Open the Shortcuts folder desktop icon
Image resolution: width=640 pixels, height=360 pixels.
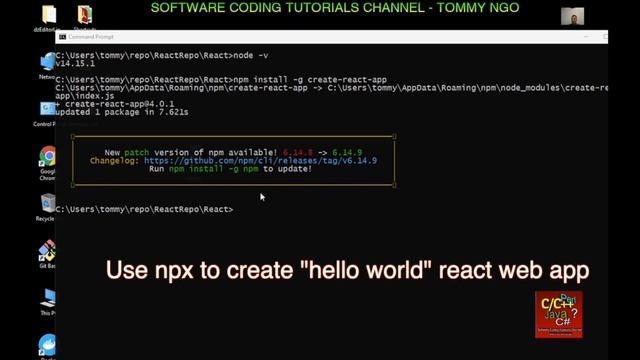(x=85, y=15)
